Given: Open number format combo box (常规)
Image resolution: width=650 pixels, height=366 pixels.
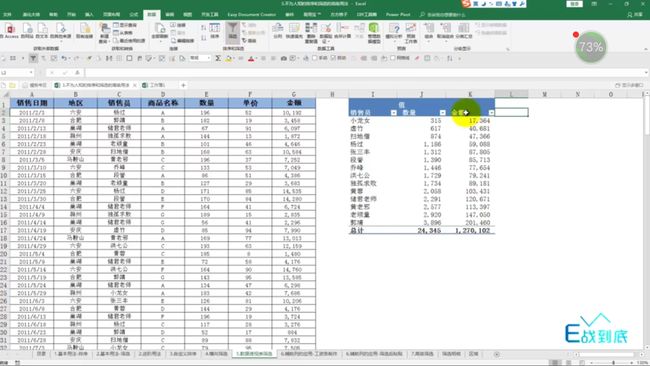Looking at the screenshot, I should click(x=200, y=58).
